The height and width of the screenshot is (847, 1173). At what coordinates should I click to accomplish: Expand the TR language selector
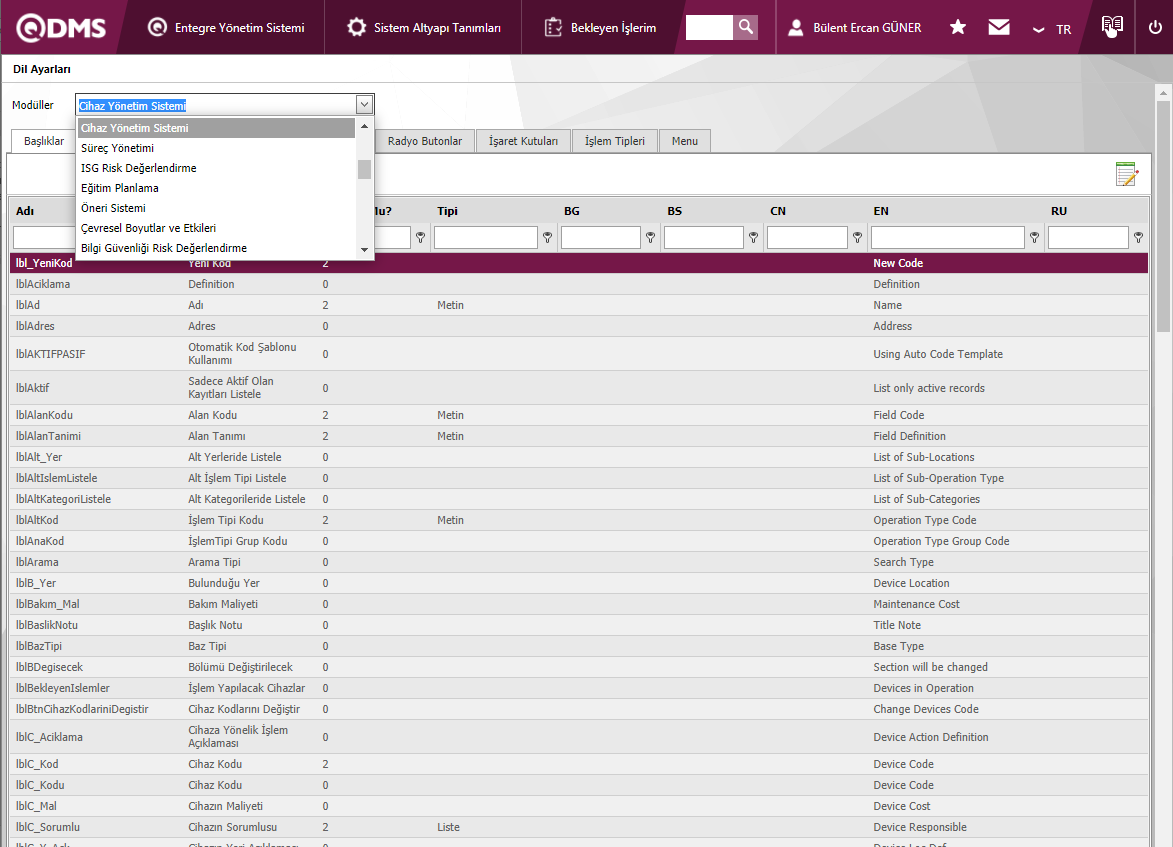[1052, 29]
